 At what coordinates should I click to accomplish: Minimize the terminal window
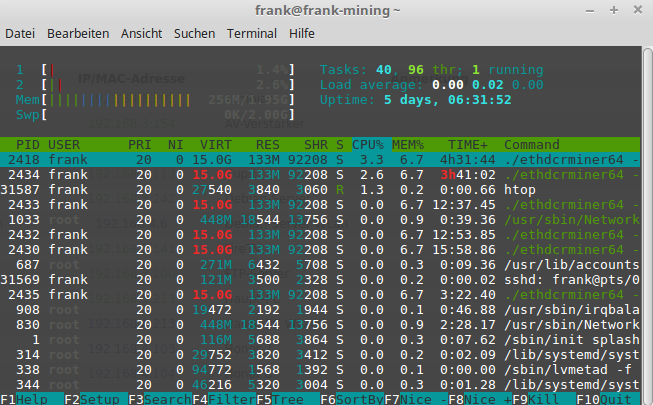coord(590,10)
